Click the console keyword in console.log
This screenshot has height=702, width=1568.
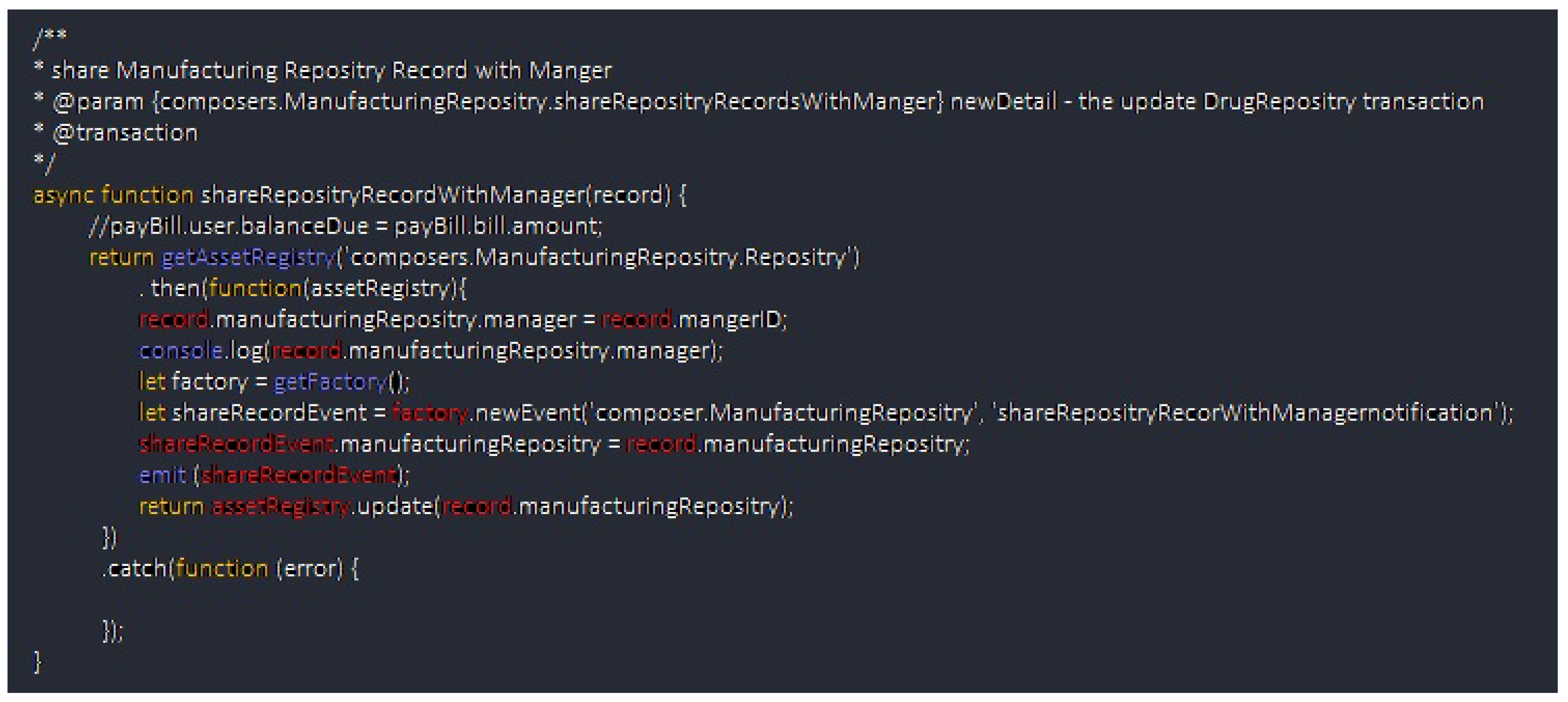coord(180,351)
